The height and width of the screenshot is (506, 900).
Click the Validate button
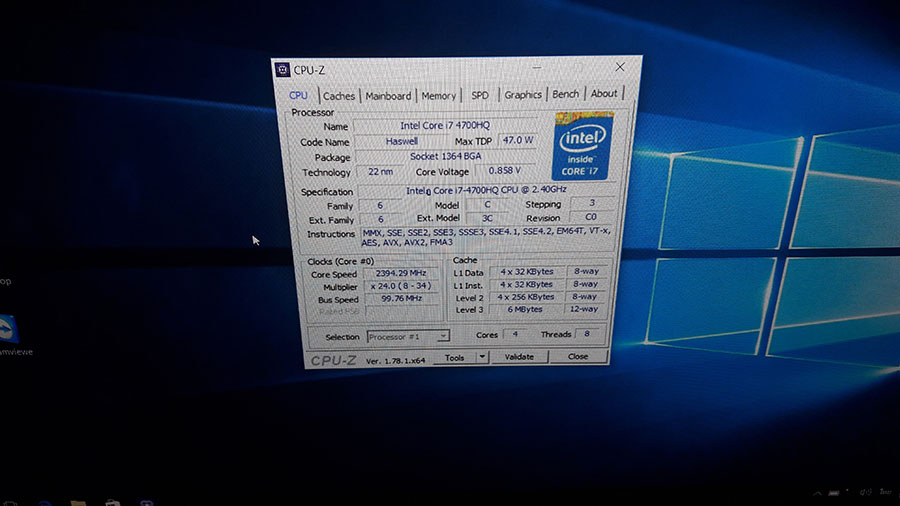[x=519, y=357]
